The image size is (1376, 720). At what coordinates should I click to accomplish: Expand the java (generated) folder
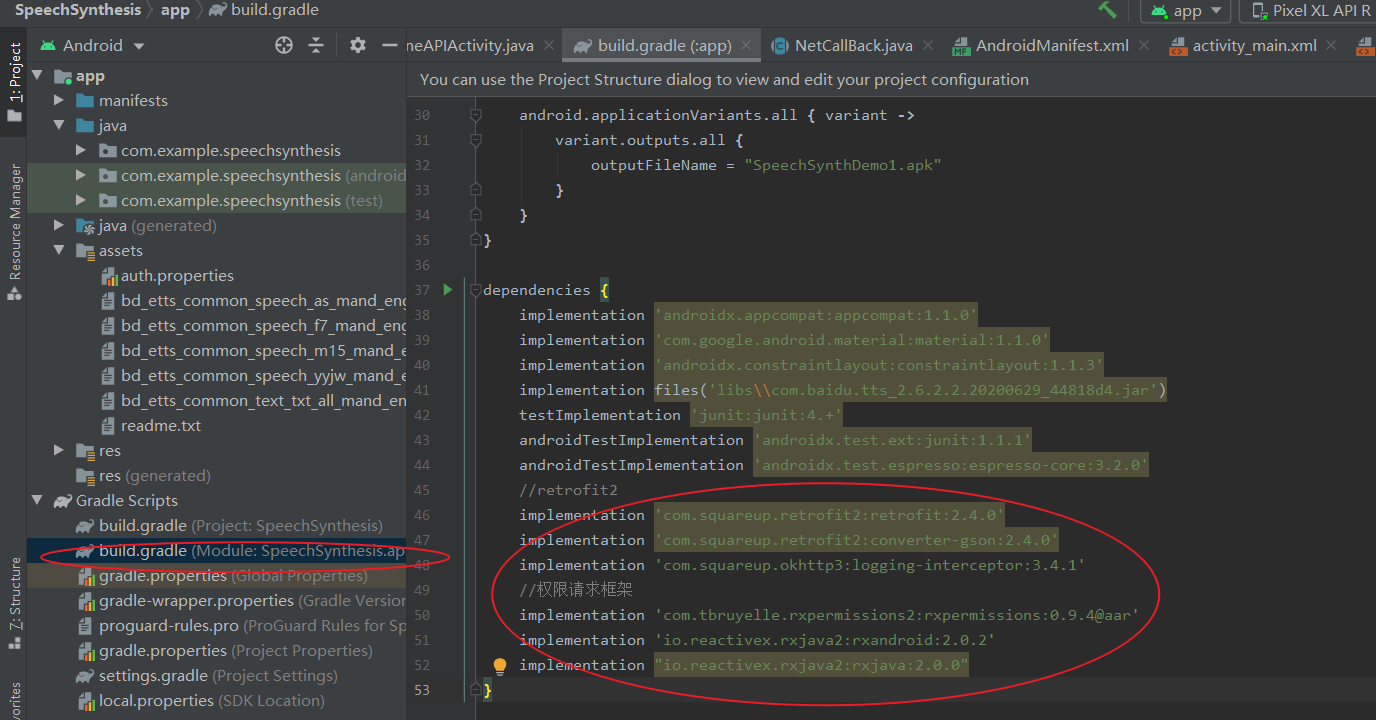point(59,226)
